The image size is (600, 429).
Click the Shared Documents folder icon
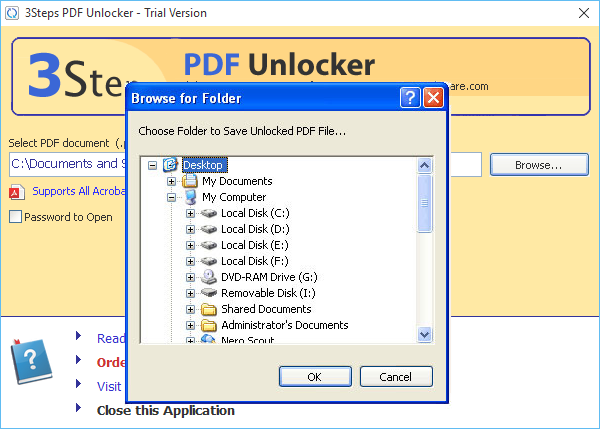point(209,309)
